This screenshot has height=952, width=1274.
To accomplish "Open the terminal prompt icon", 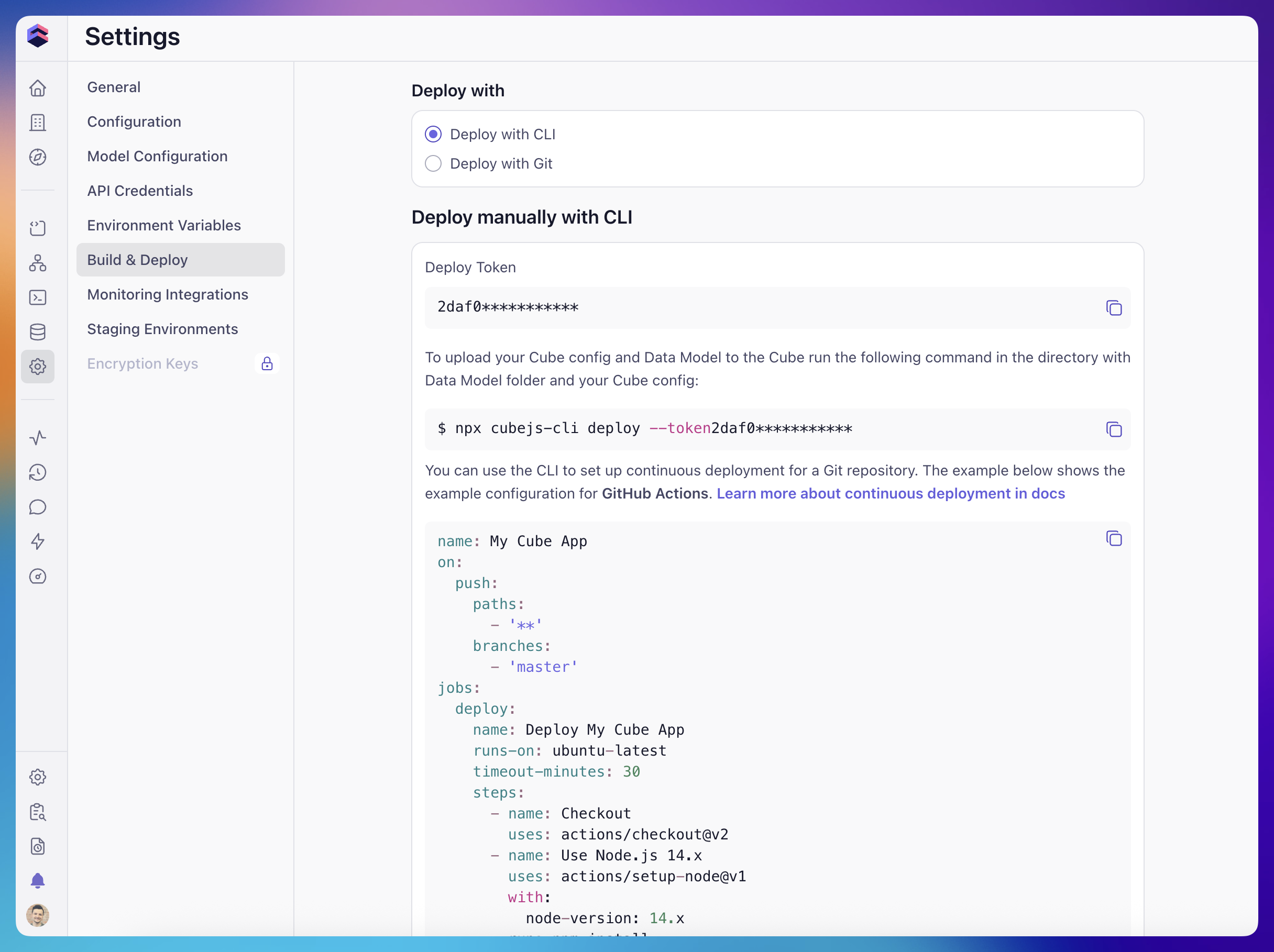I will click(38, 297).
